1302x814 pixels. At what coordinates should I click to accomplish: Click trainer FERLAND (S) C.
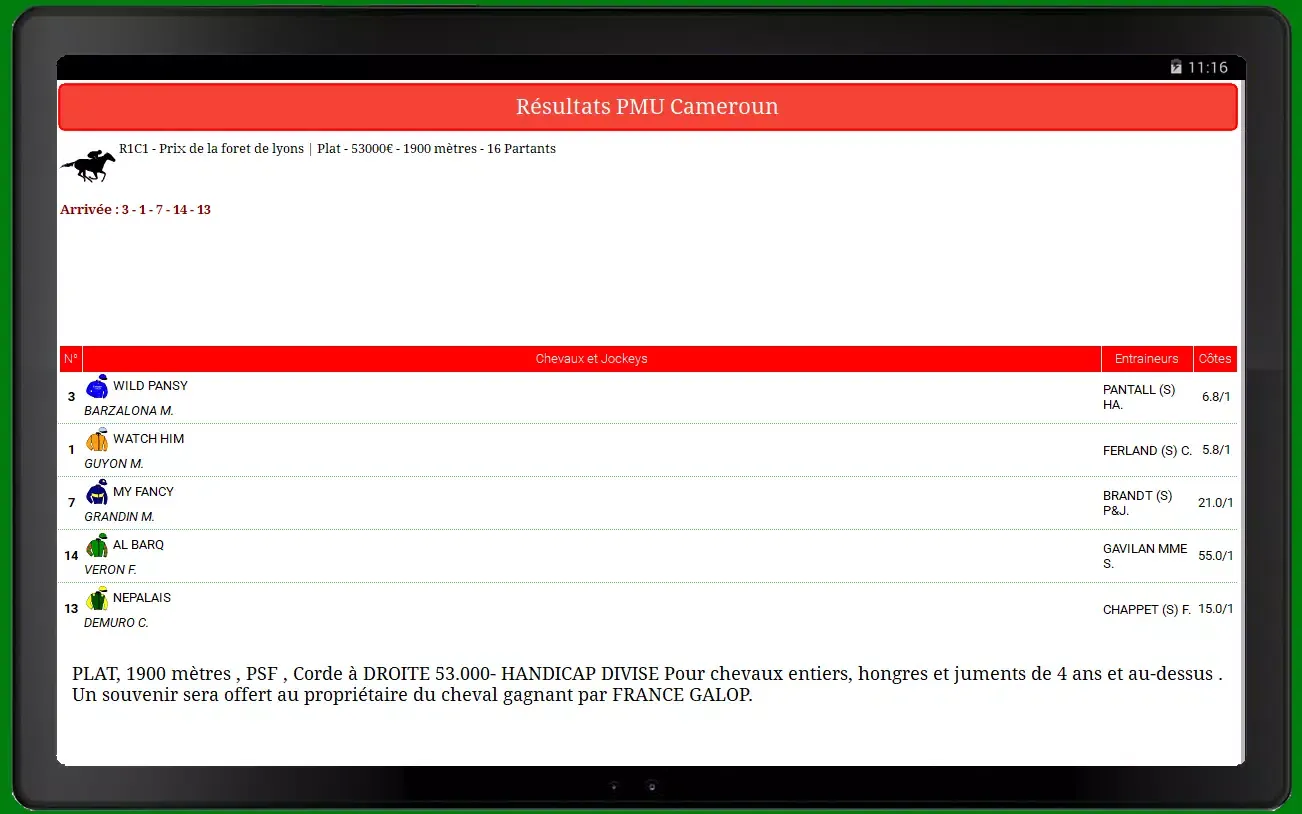[1147, 451]
